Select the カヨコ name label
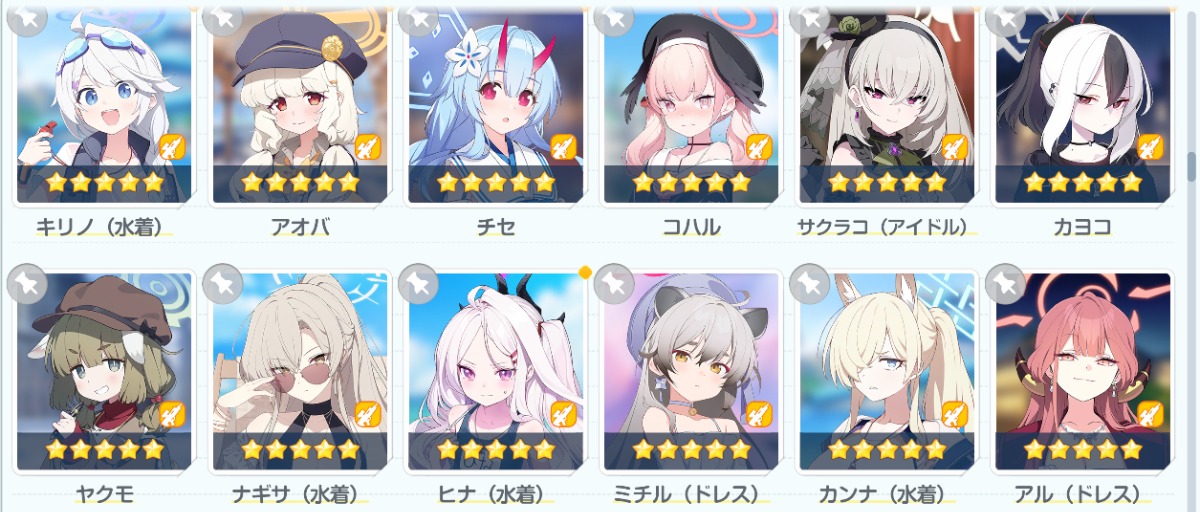The height and width of the screenshot is (512, 1200). click(1082, 227)
